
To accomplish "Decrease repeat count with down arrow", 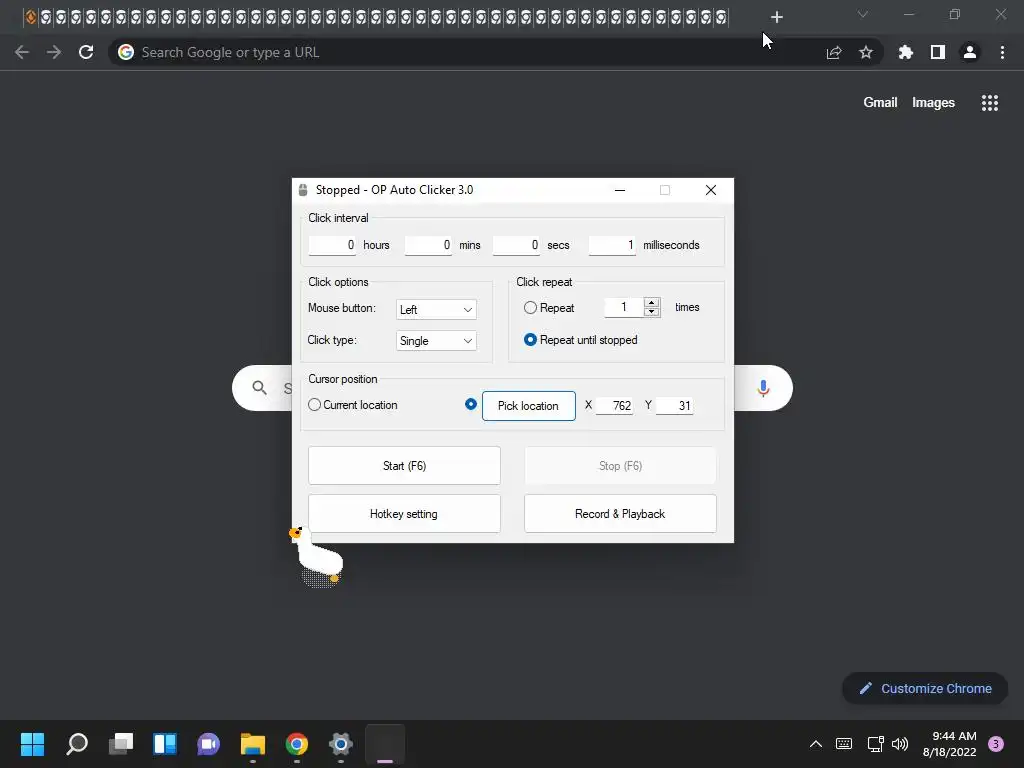I will [x=652, y=312].
